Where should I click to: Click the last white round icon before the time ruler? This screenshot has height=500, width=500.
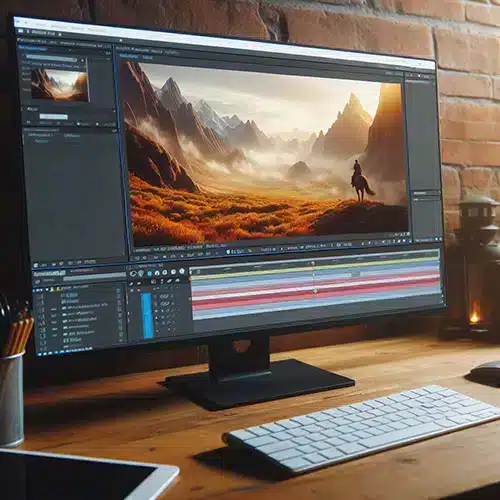[x=182, y=271]
